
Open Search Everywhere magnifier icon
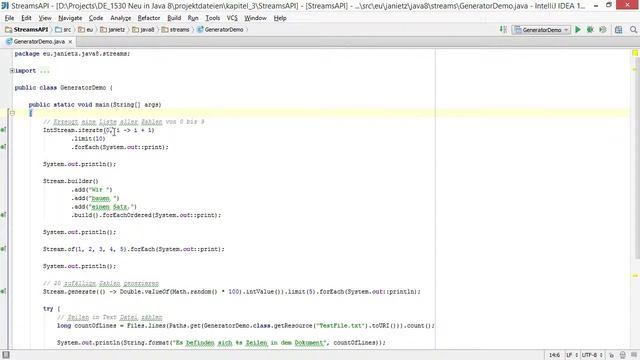[x=633, y=29]
